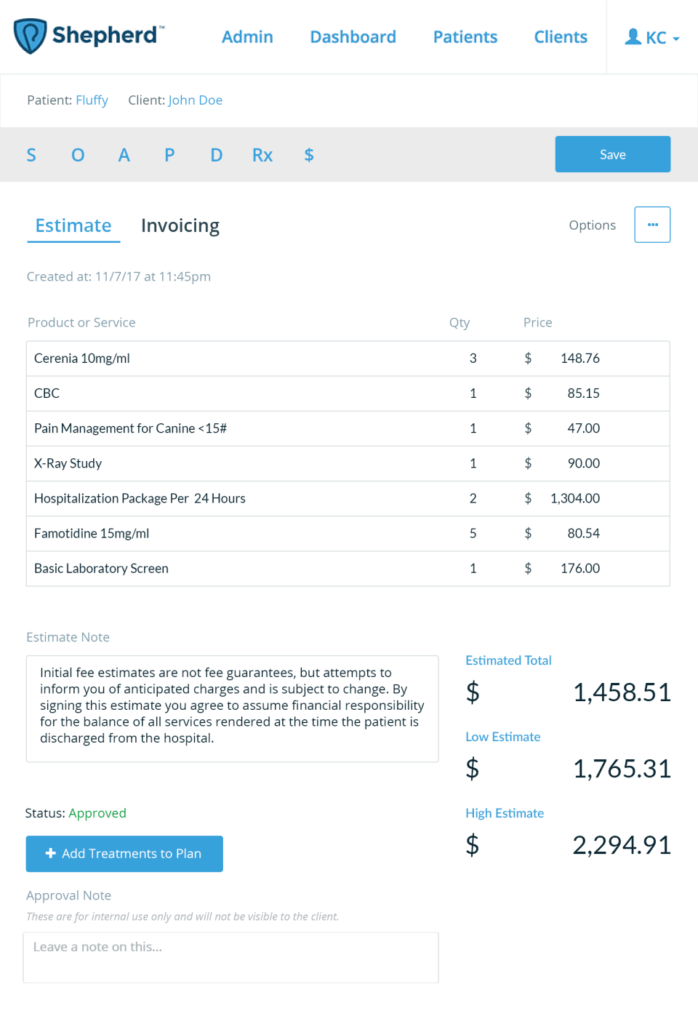Open the billing section via the $ icon
The image size is (698, 1024).
pos(308,154)
